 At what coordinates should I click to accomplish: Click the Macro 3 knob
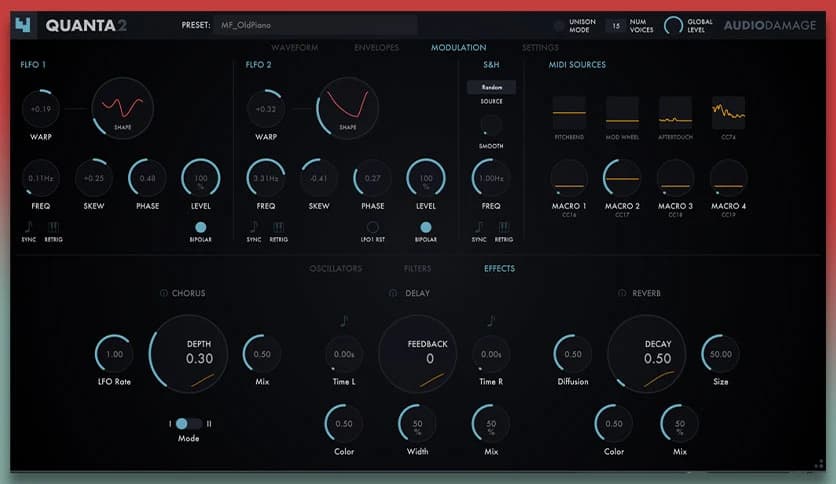676,178
